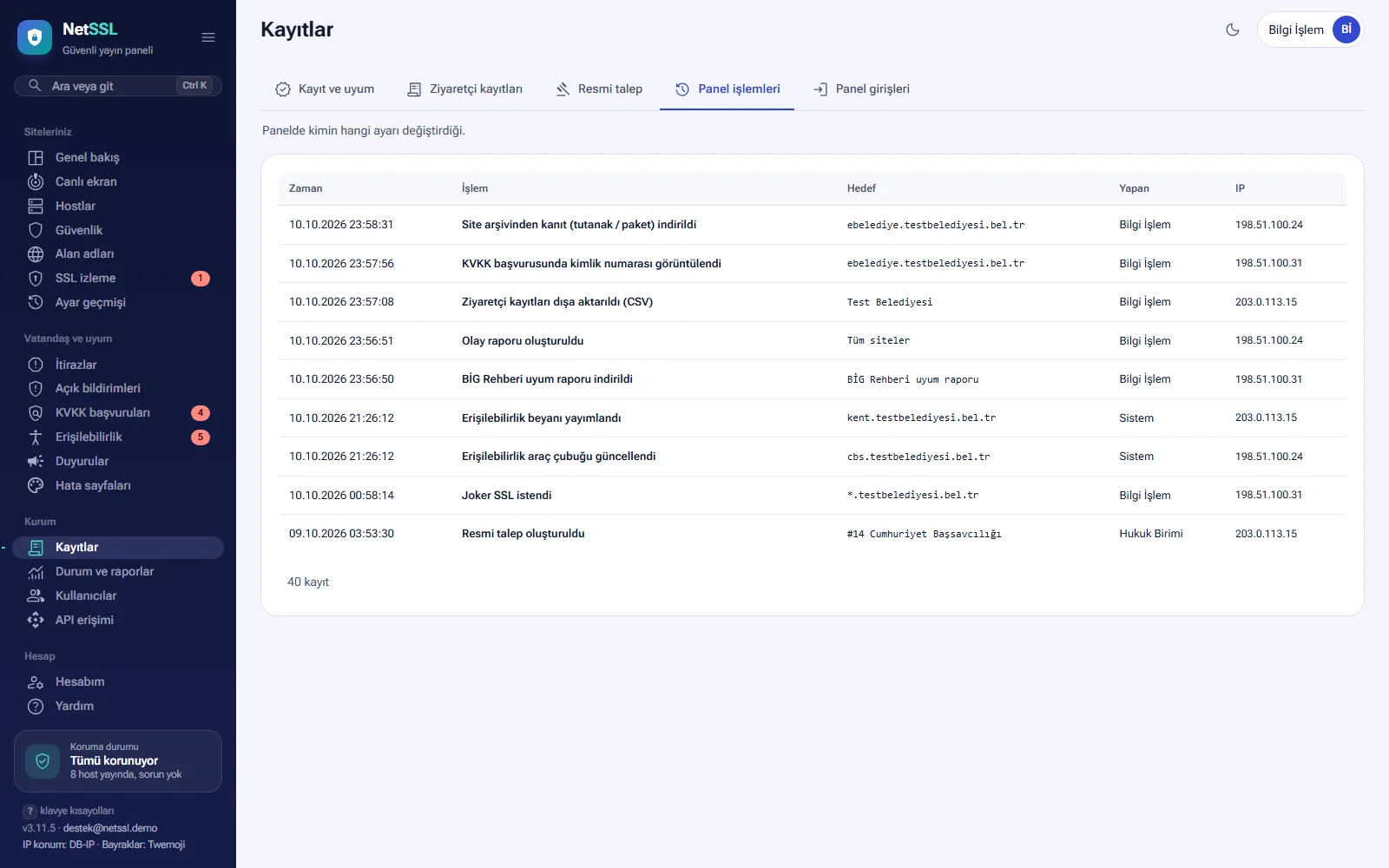Open API erişimi icon

[x=36, y=620]
